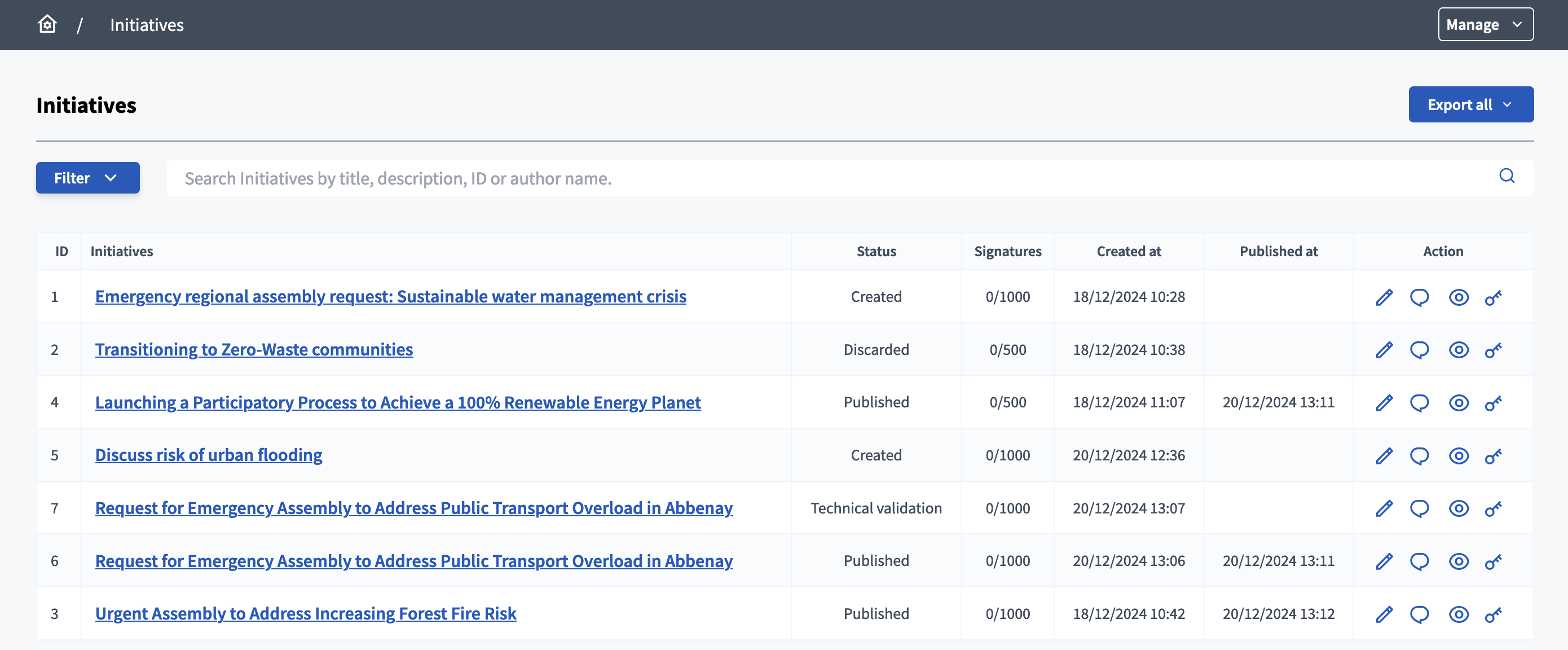
Task: Select the home icon in the breadcrumb
Action: pos(47,24)
